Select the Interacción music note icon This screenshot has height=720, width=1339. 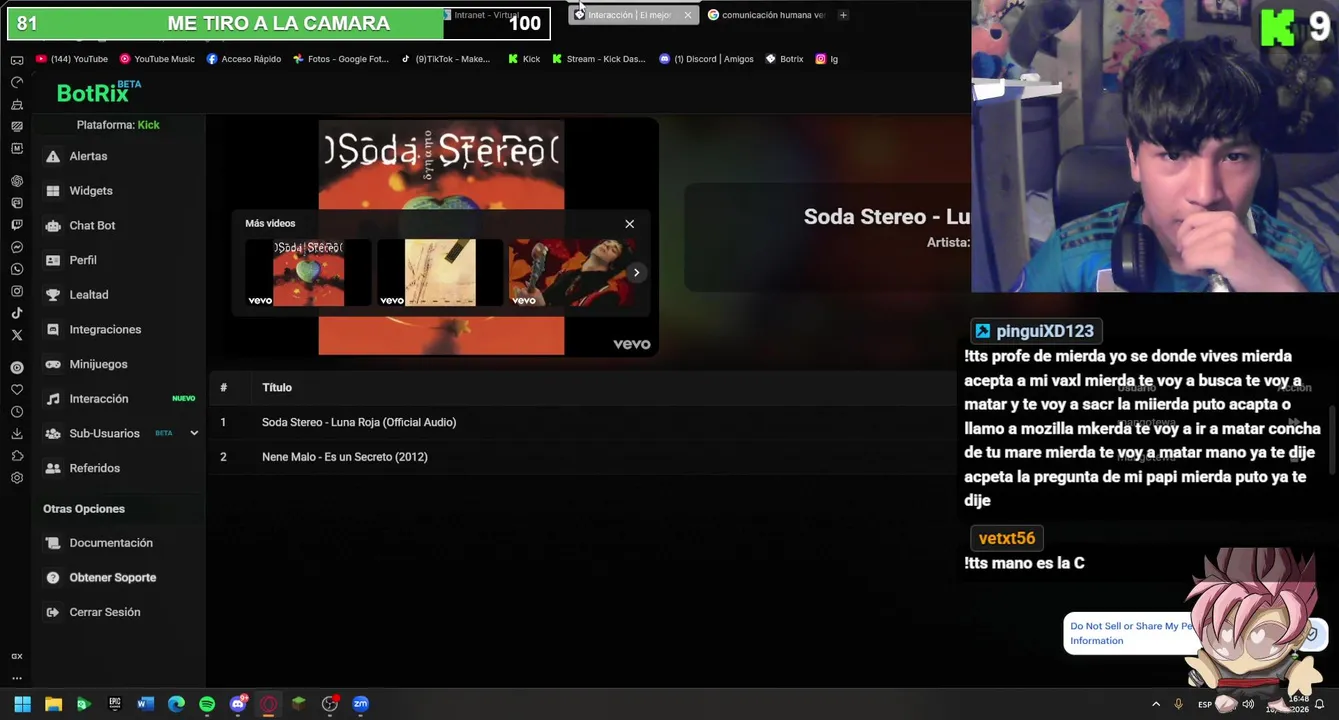(53, 399)
